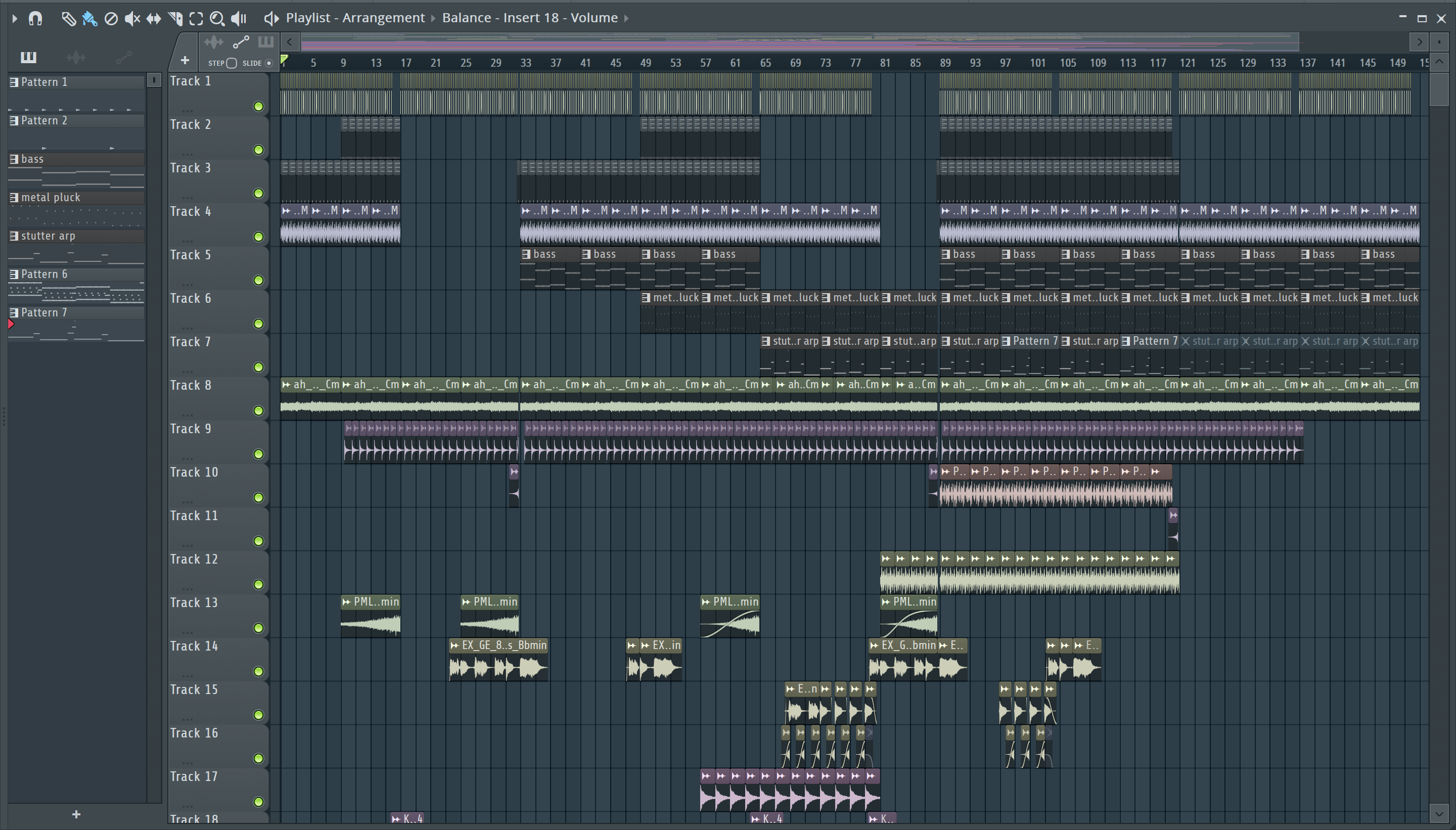Click the timeline overview minimap

tap(800, 41)
